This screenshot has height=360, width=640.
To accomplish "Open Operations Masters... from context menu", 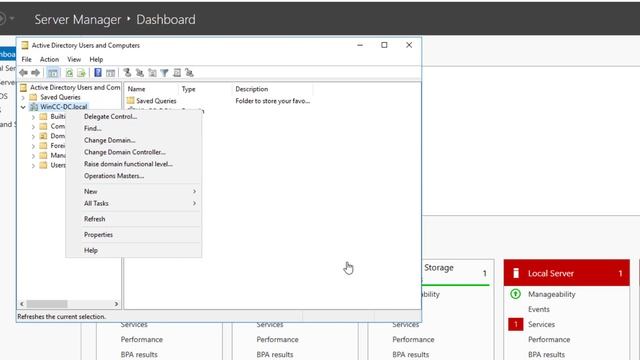I will pos(133,176).
